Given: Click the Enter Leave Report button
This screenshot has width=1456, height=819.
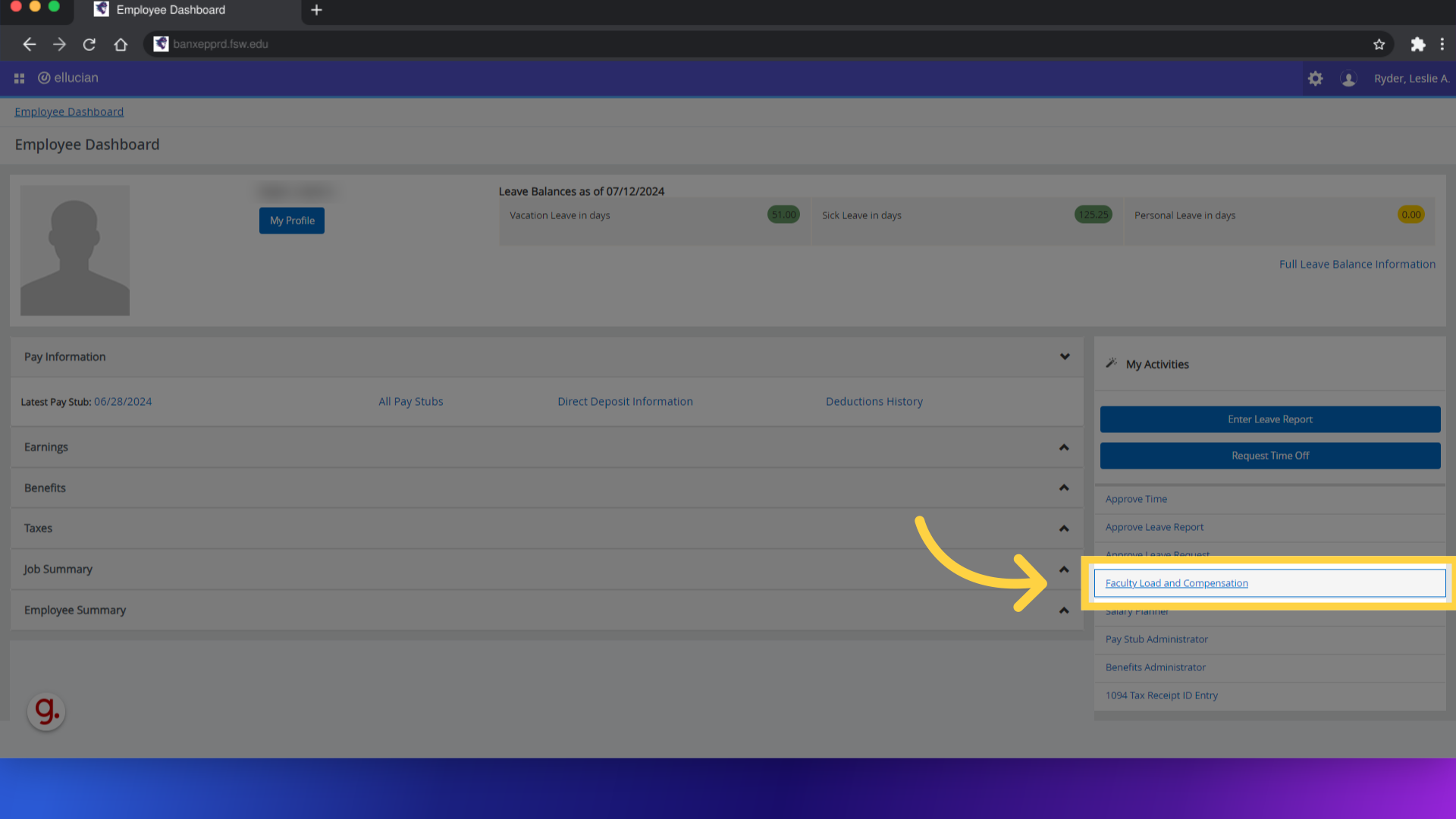Looking at the screenshot, I should click(1270, 418).
